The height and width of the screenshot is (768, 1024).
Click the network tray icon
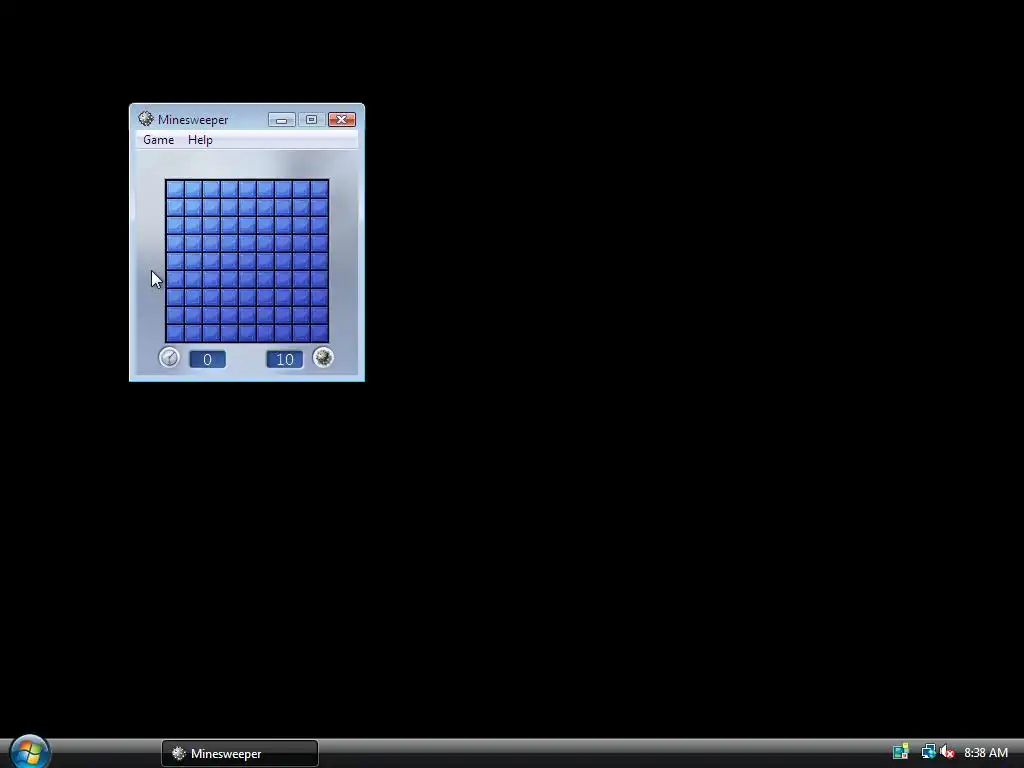[x=928, y=752]
